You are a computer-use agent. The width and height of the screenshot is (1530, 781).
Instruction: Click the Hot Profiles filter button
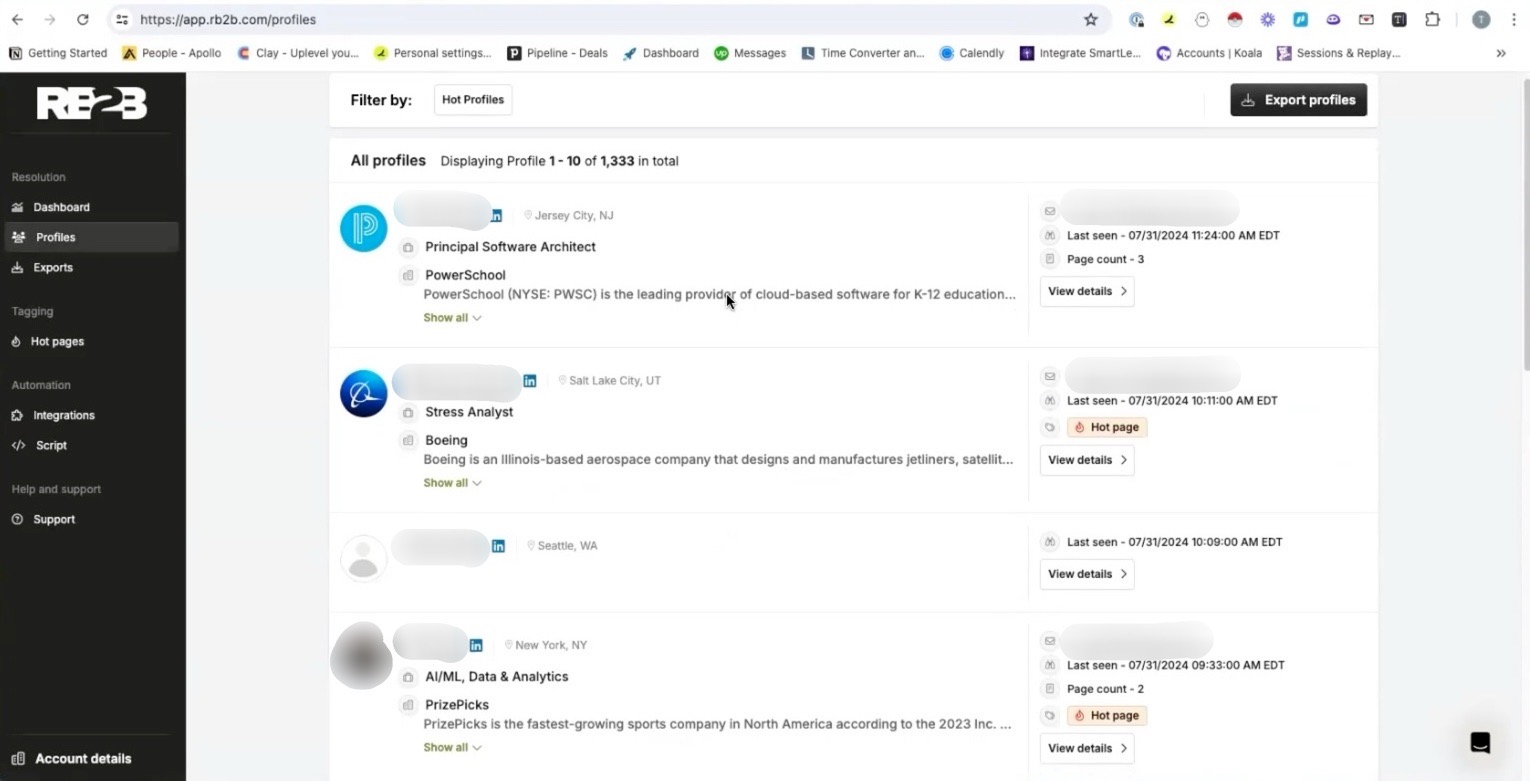(473, 100)
